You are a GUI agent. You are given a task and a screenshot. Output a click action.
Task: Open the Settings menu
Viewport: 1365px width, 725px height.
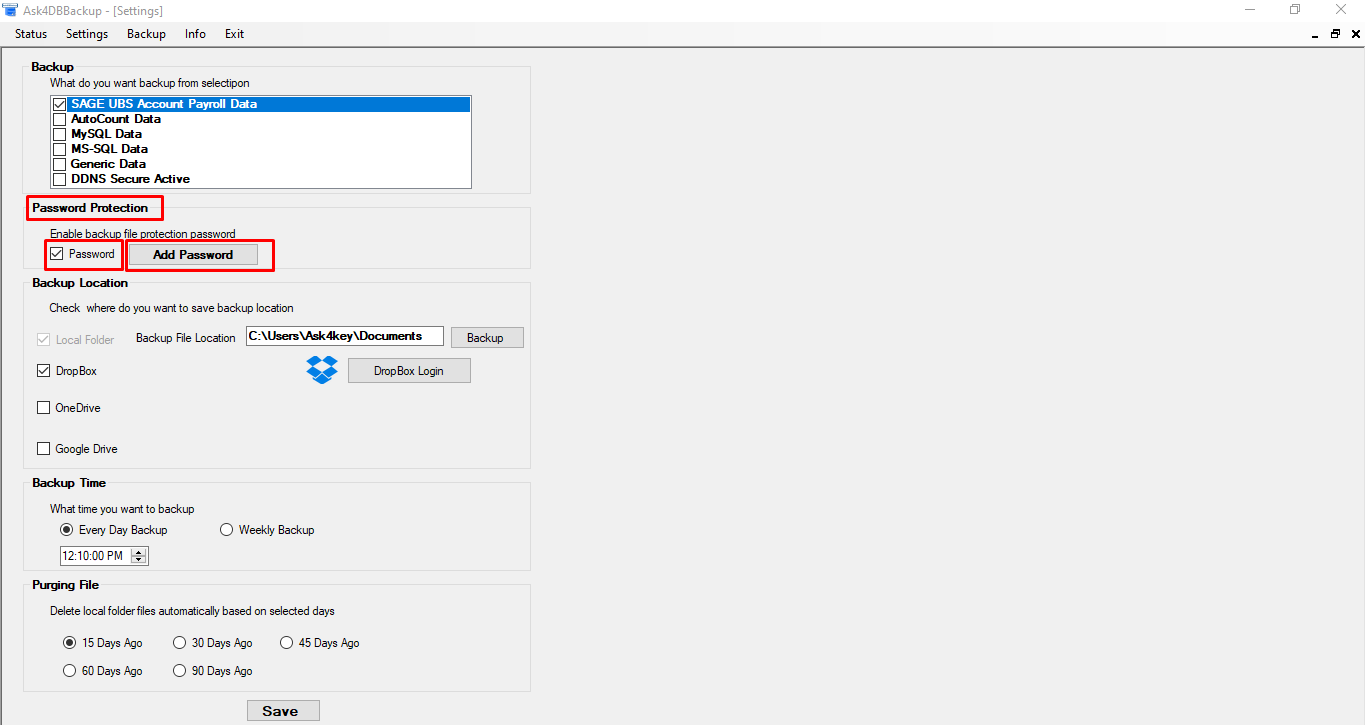[x=87, y=34]
